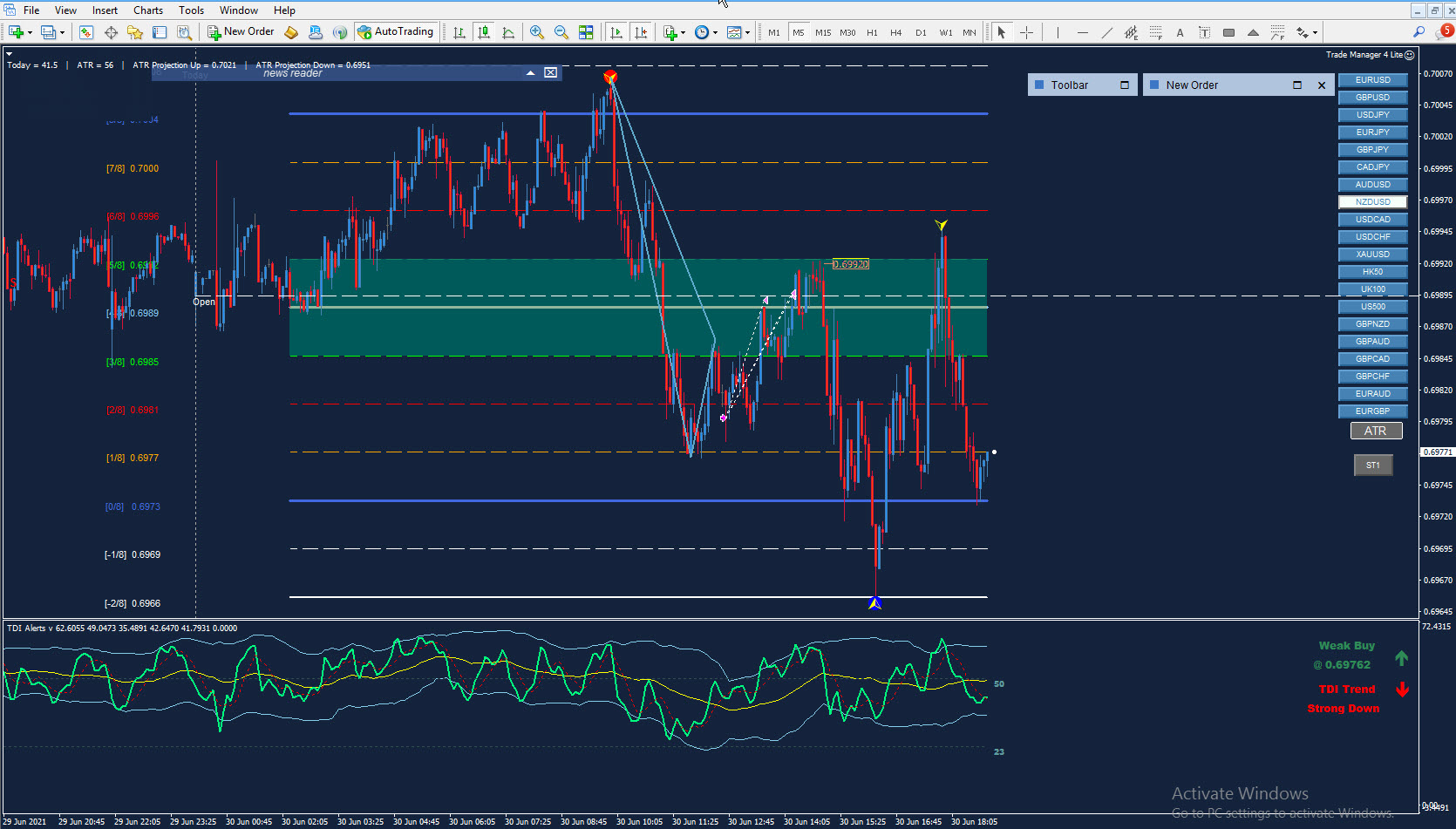
Task: Click the tile windows icon
Action: pyautogui.click(x=586, y=32)
